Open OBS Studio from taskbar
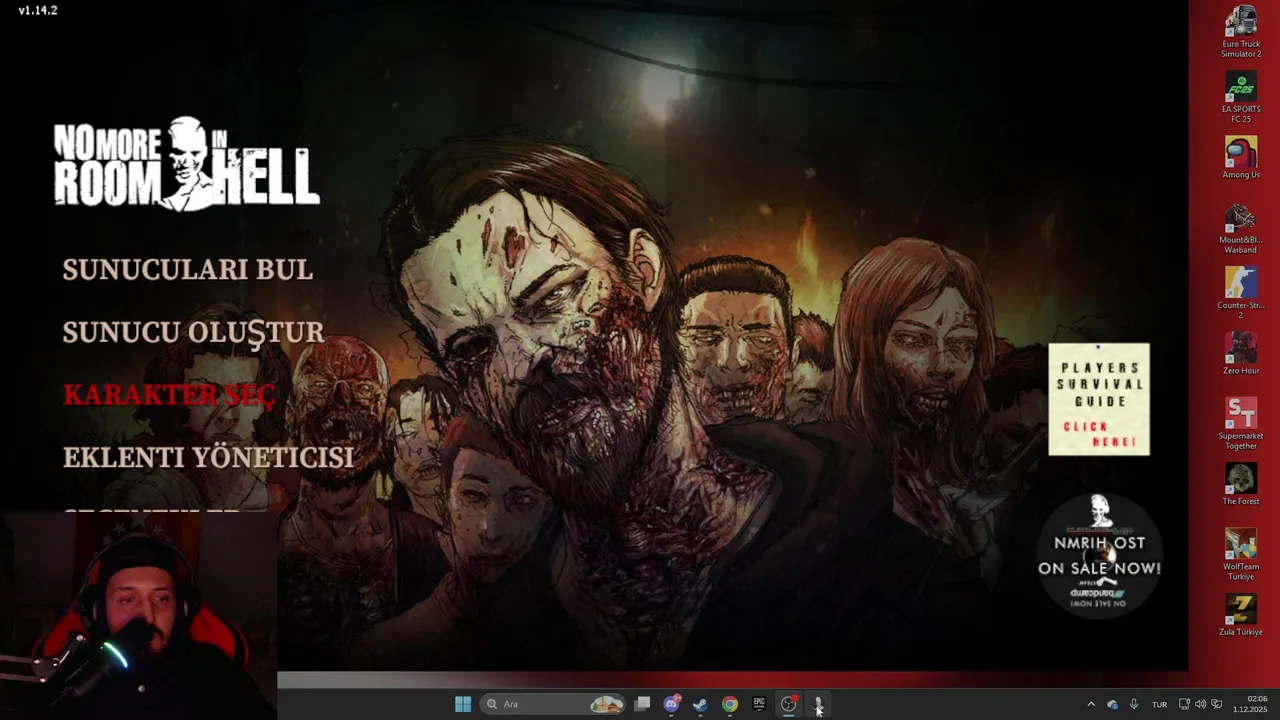 coord(789,704)
